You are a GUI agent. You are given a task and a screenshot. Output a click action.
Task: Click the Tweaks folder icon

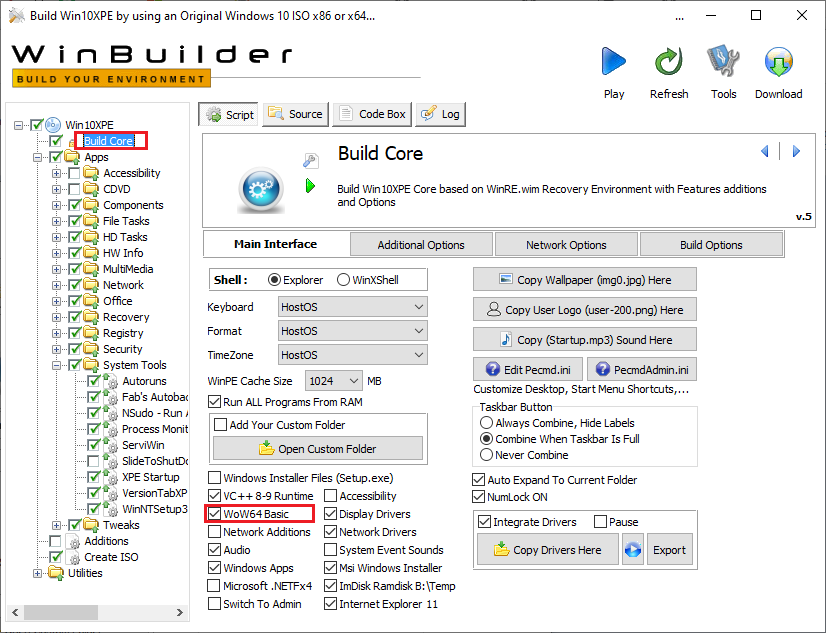coord(91,525)
